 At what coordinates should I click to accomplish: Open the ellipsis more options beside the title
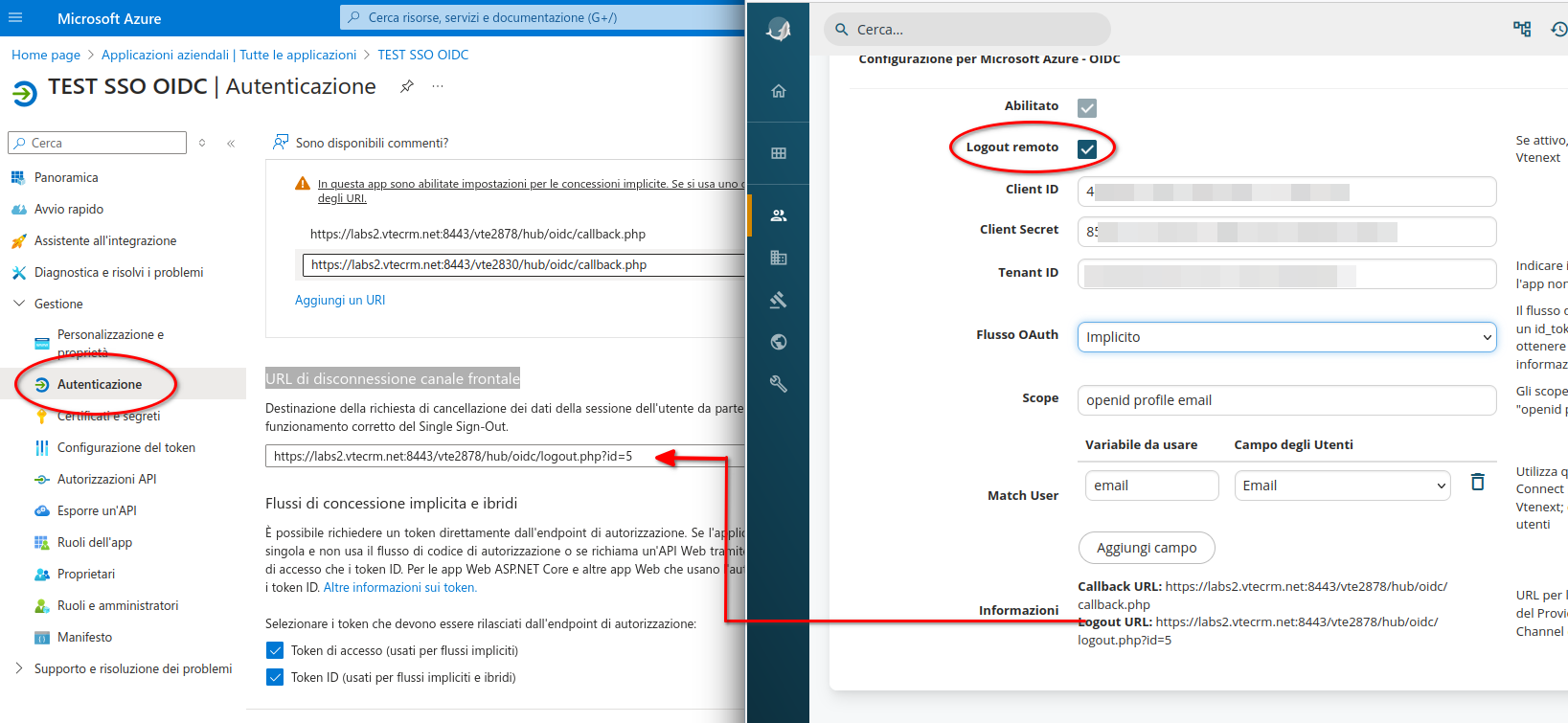[x=438, y=86]
